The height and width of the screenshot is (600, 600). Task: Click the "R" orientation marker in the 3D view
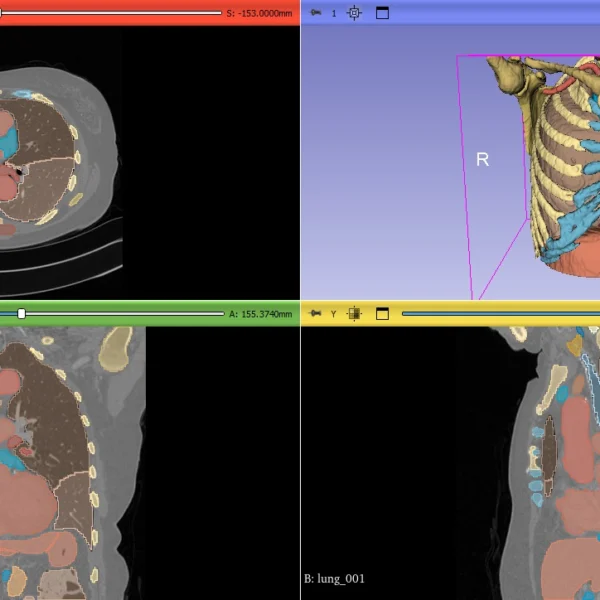[x=483, y=160]
